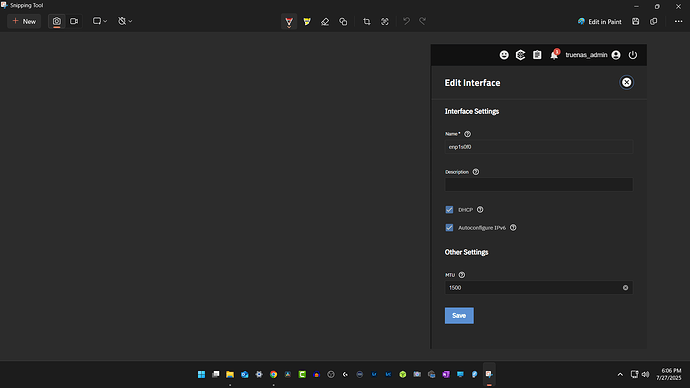Viewport: 690px width, 388px height.
Task: Open the Windows Start menu
Action: (202, 374)
